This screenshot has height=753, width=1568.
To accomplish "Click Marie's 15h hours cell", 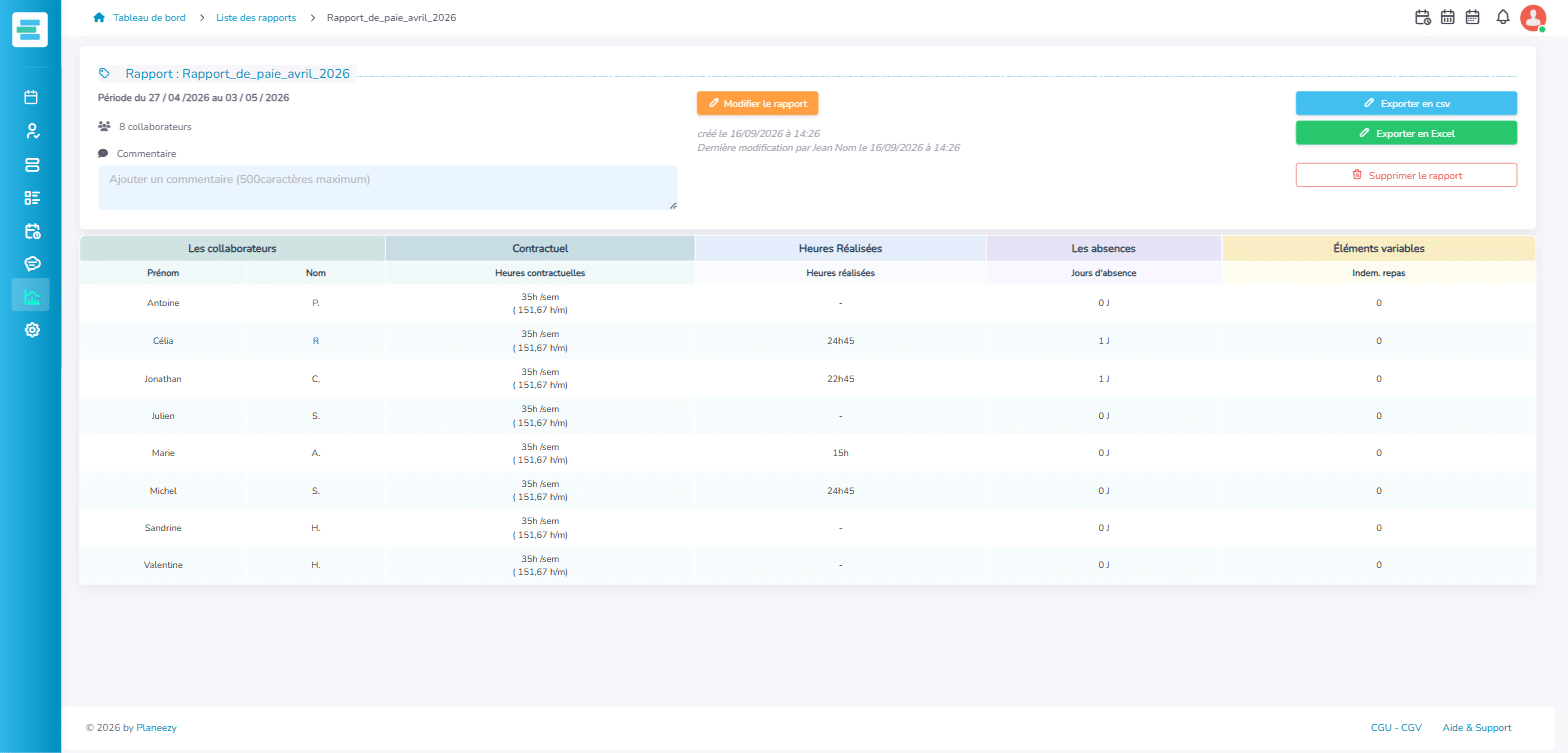I will (x=840, y=453).
